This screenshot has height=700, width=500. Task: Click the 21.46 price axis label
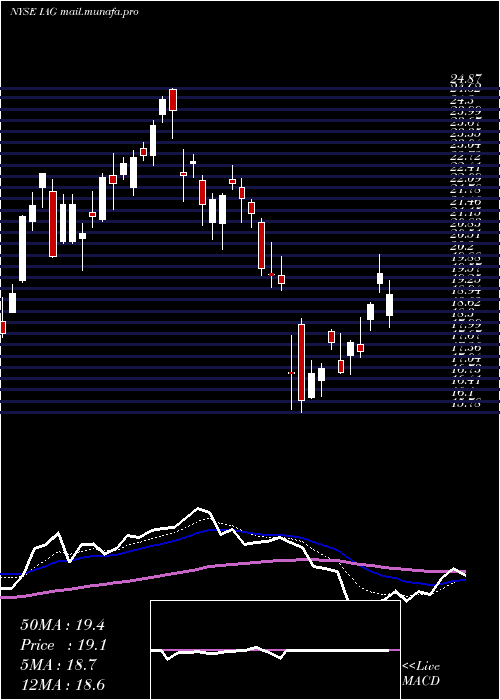point(465,202)
